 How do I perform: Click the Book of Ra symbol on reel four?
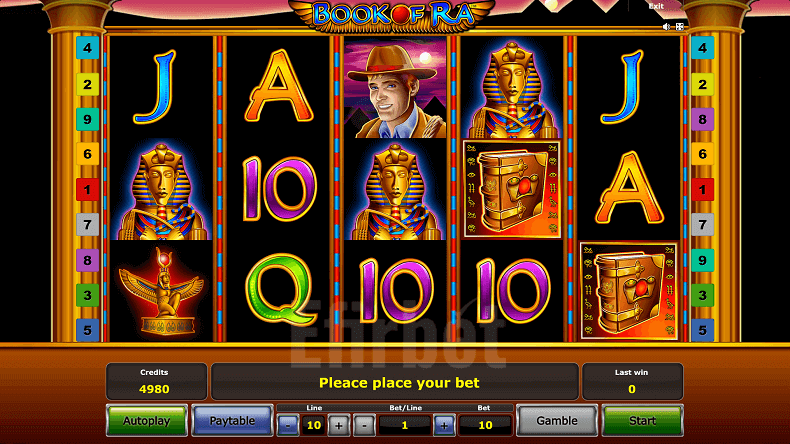(x=511, y=189)
